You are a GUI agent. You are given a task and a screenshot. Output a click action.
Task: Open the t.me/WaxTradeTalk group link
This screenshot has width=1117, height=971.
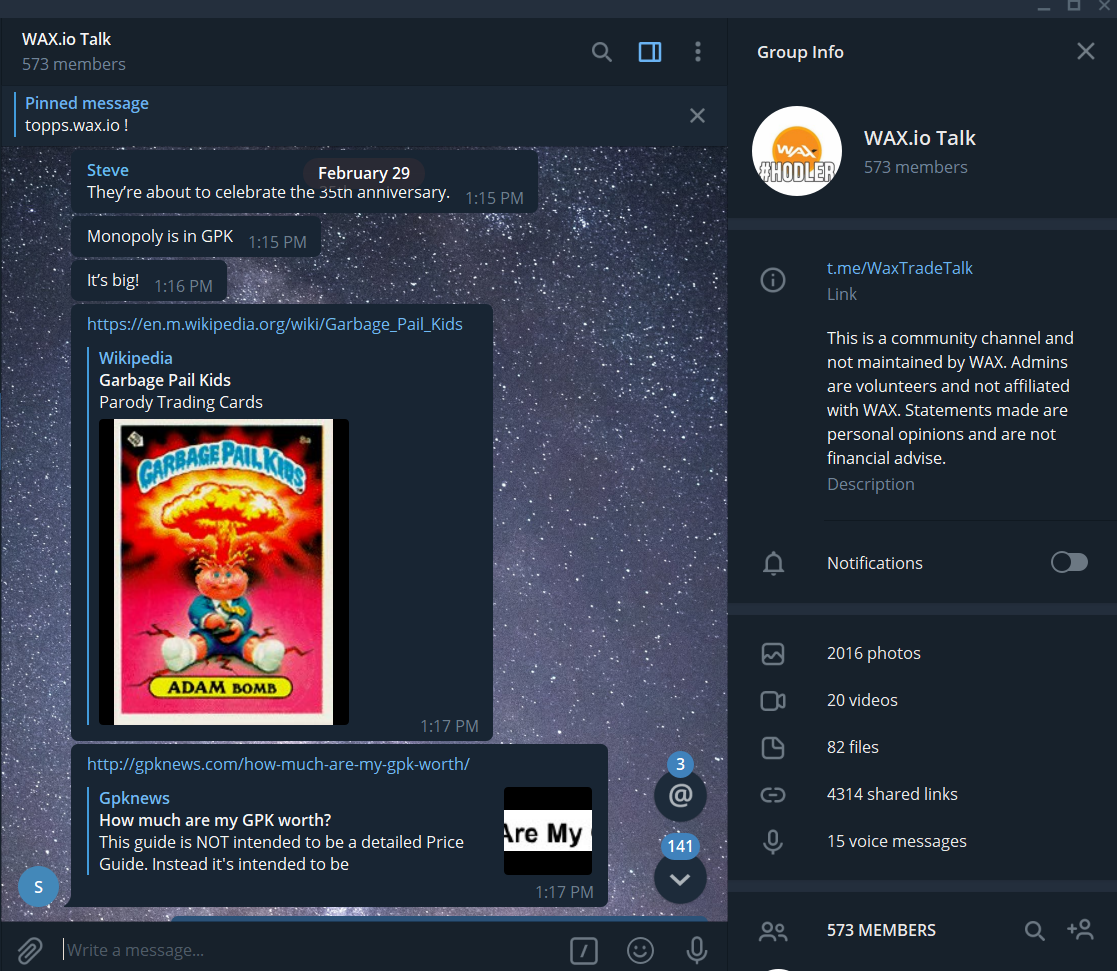[x=899, y=268]
